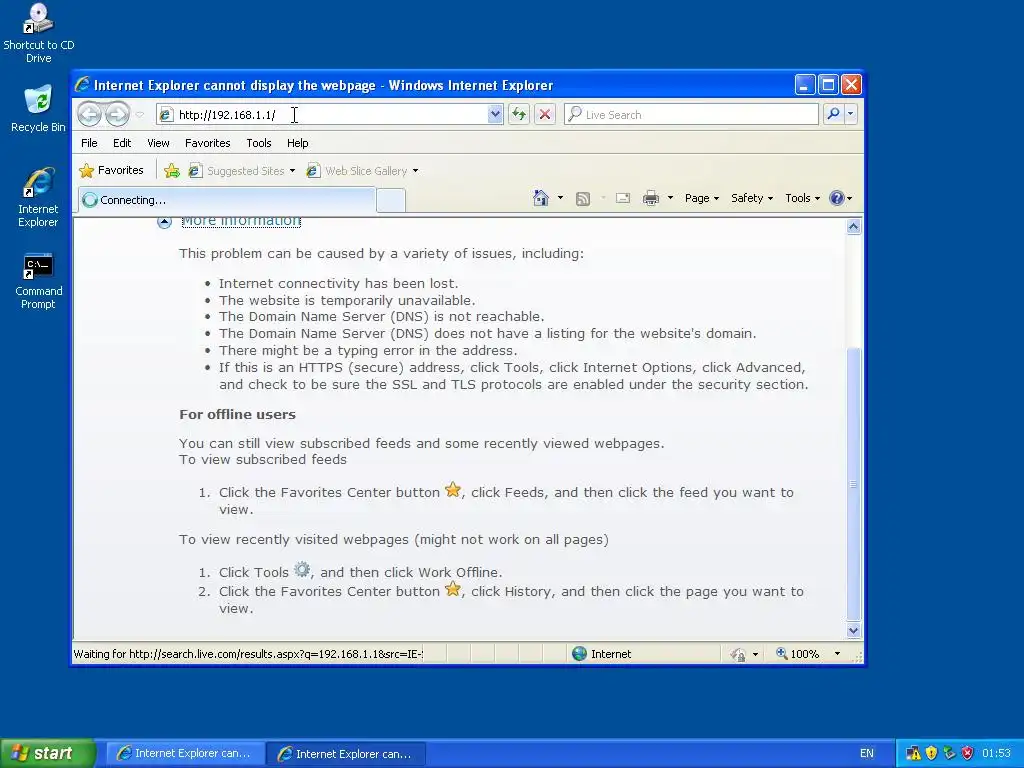Switch to first Internet Explorer taskbar button

pos(185,754)
